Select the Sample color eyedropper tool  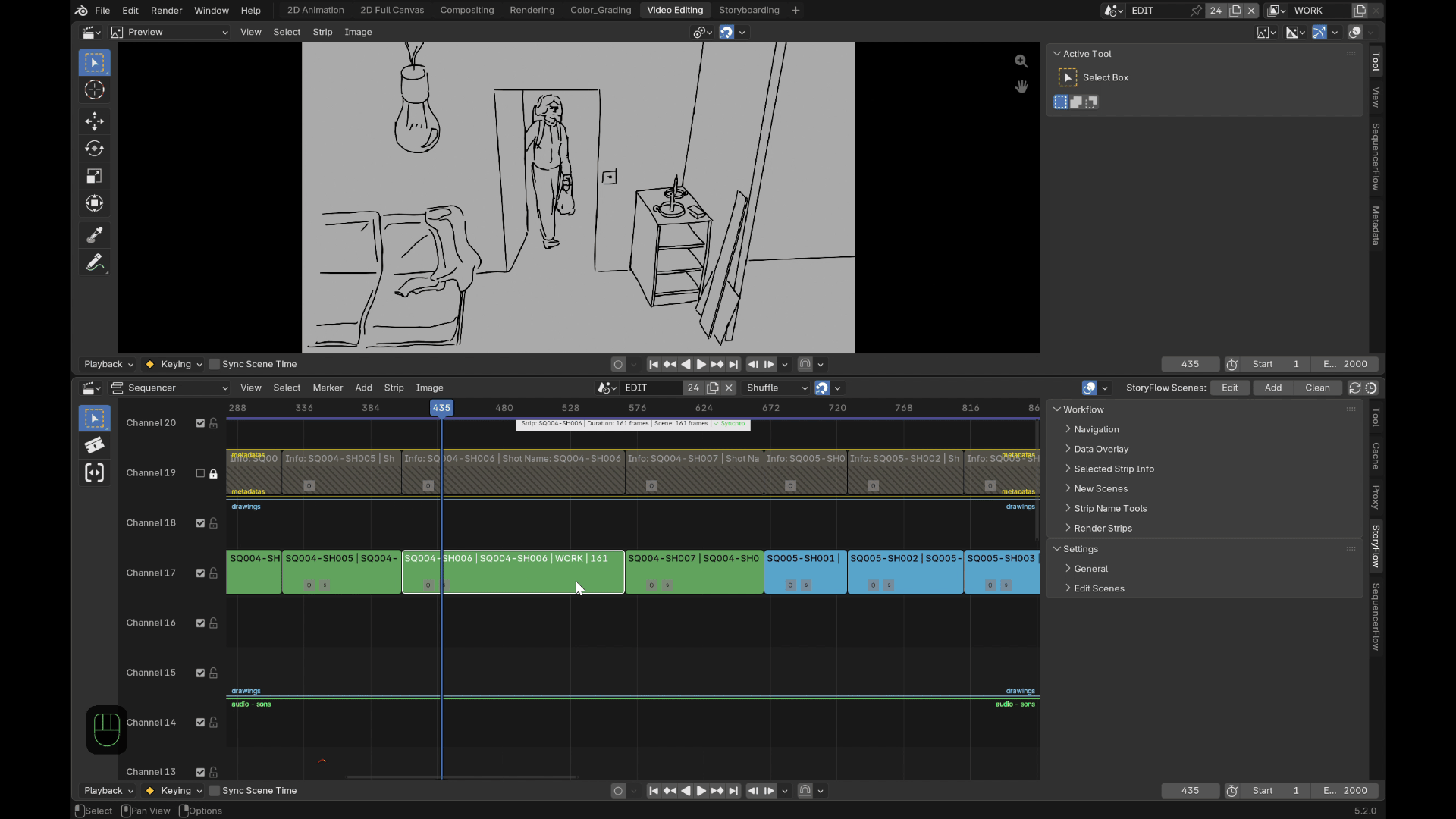[x=94, y=235]
